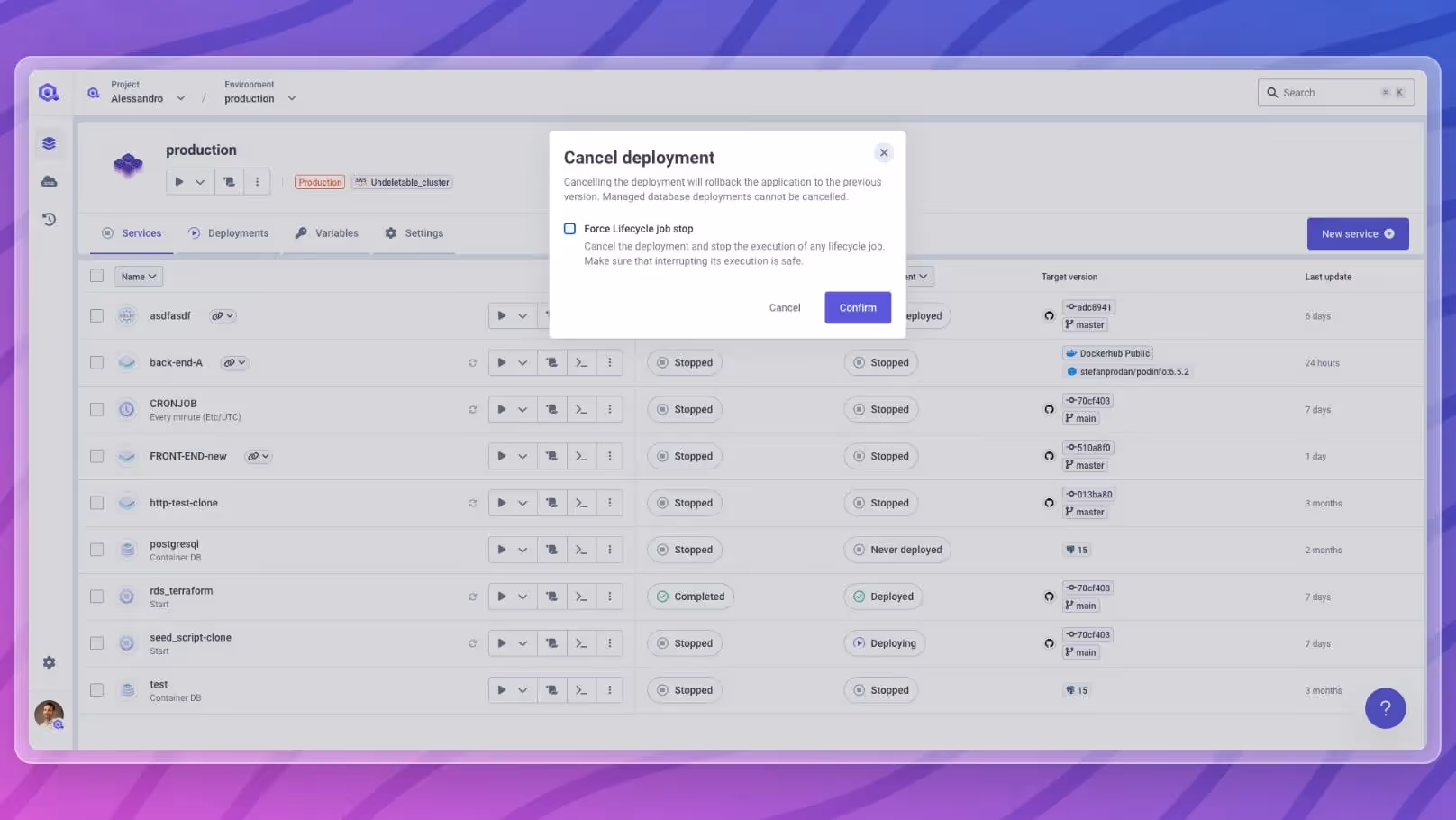The height and width of the screenshot is (820, 1456).
Task: Click the Completed status badge of rds_terraform
Action: click(x=690, y=597)
